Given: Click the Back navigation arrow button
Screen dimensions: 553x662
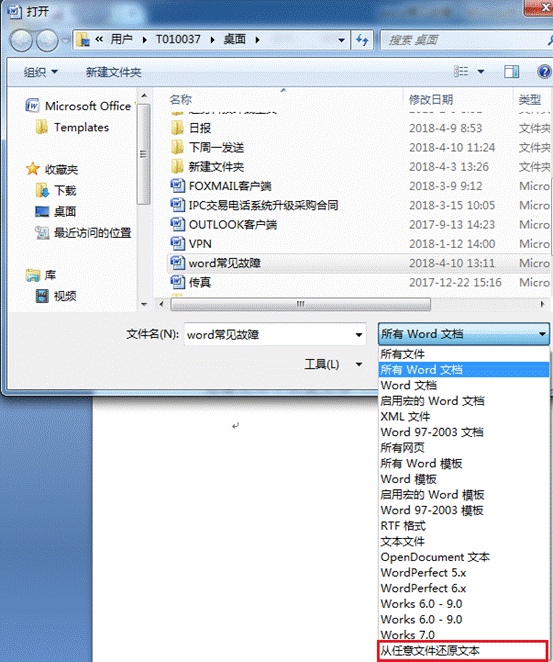Looking at the screenshot, I should coord(21,41).
